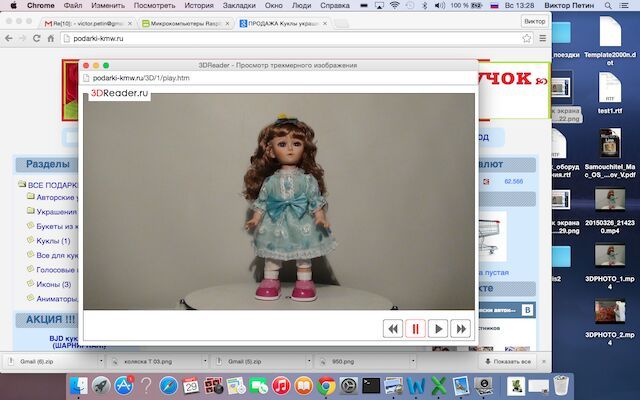Click the doll 3D image in viewer
This screenshot has height=400, width=640.
click(x=279, y=202)
